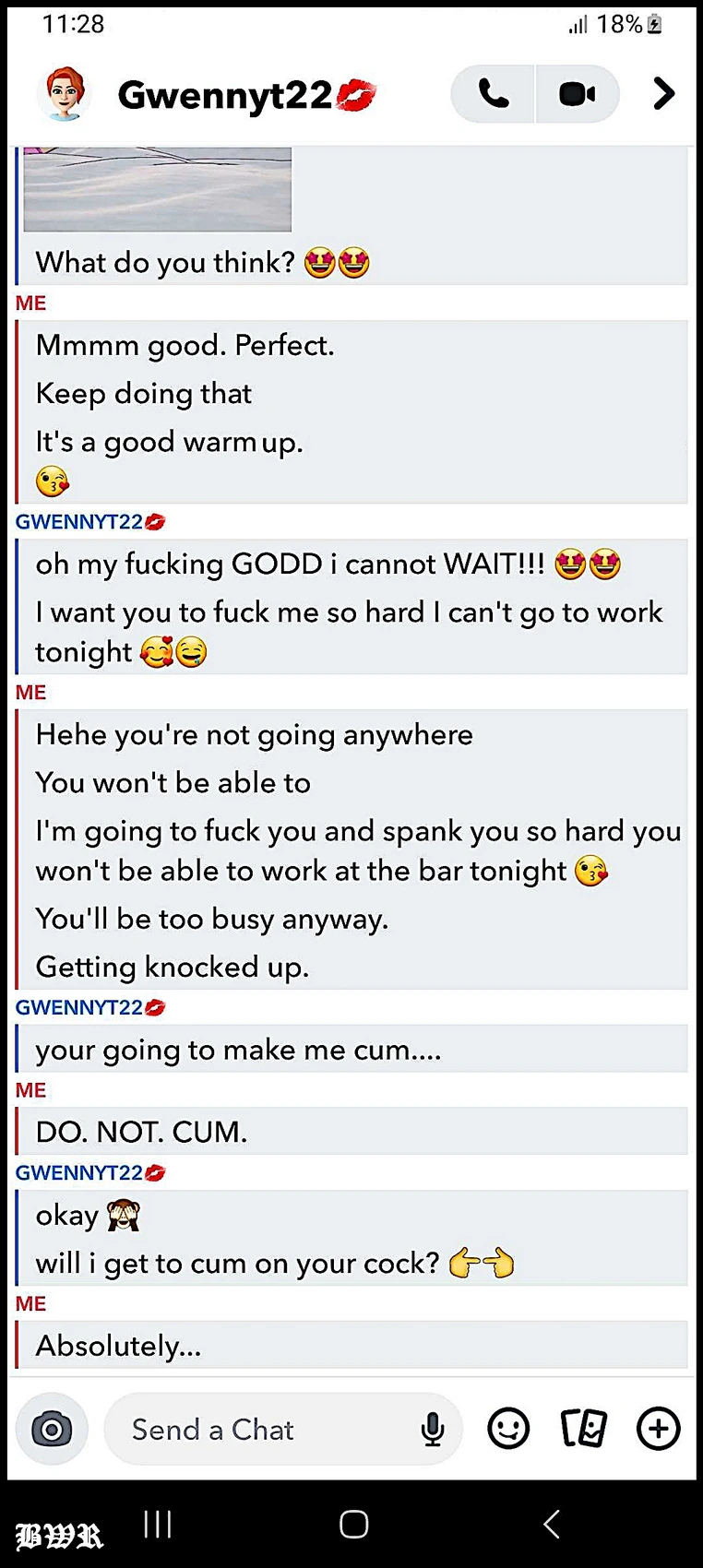The image size is (703, 1568).
Task: Select the "DO. NOT. CUM." message
Action: pyautogui.click(x=141, y=1132)
